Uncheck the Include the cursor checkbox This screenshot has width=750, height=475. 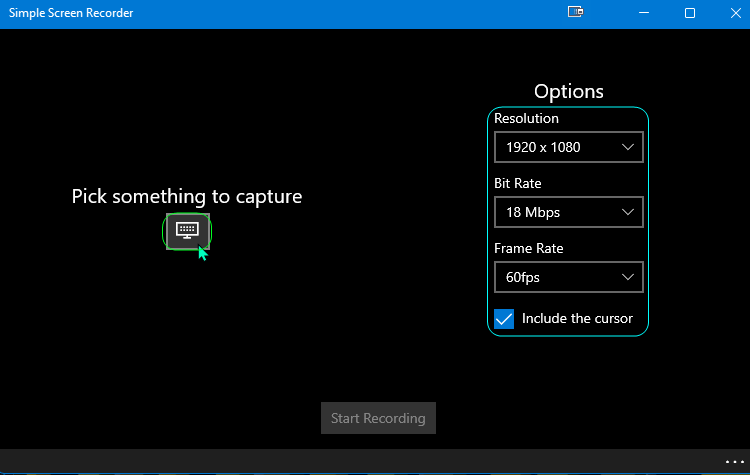tap(504, 319)
